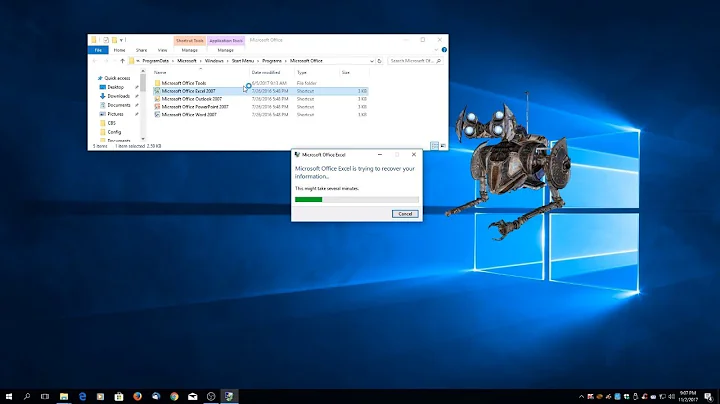Open network icon in system tray
The image size is (720, 404).
662,397
